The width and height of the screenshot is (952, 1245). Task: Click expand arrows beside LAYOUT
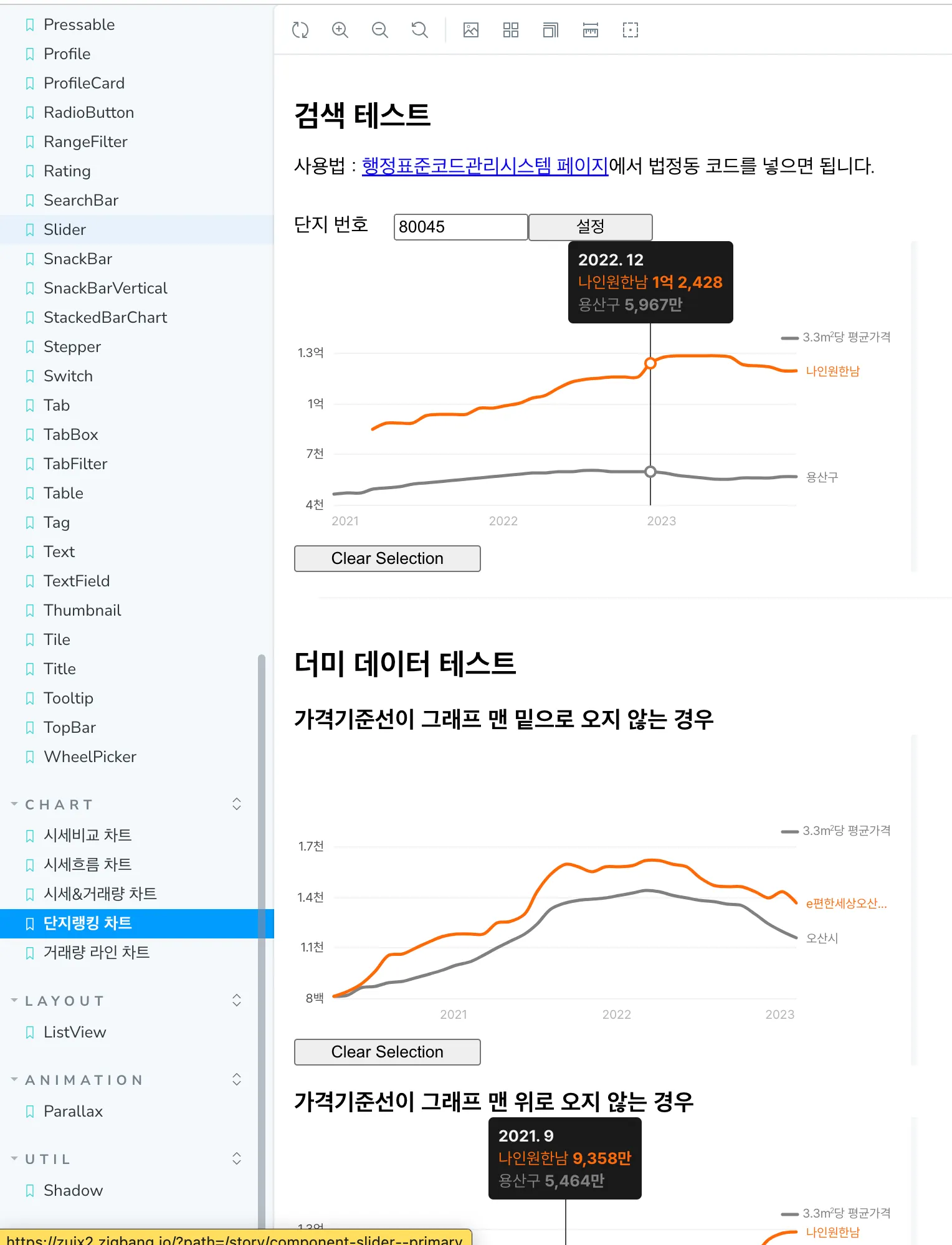point(237,1000)
